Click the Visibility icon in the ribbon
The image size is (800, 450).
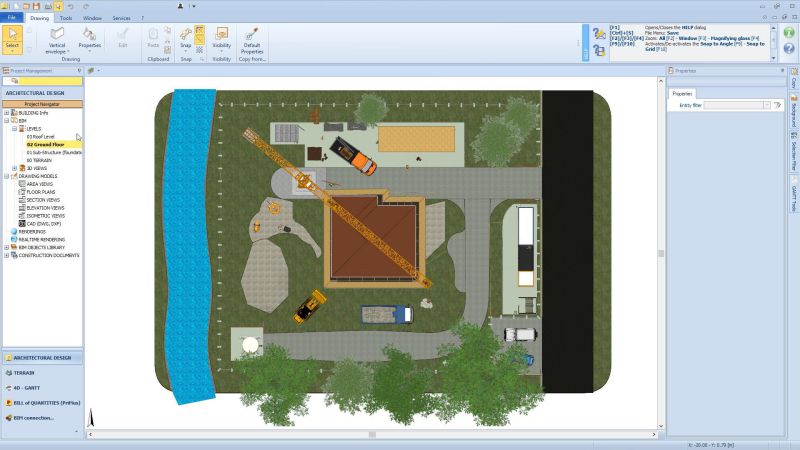point(221,38)
